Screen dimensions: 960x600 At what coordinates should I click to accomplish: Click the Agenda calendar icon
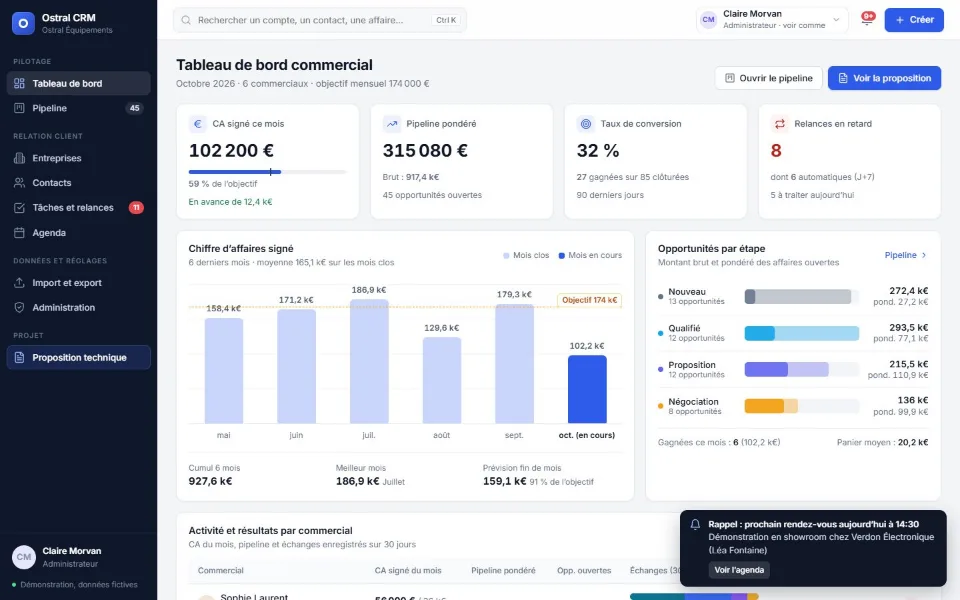(20, 233)
